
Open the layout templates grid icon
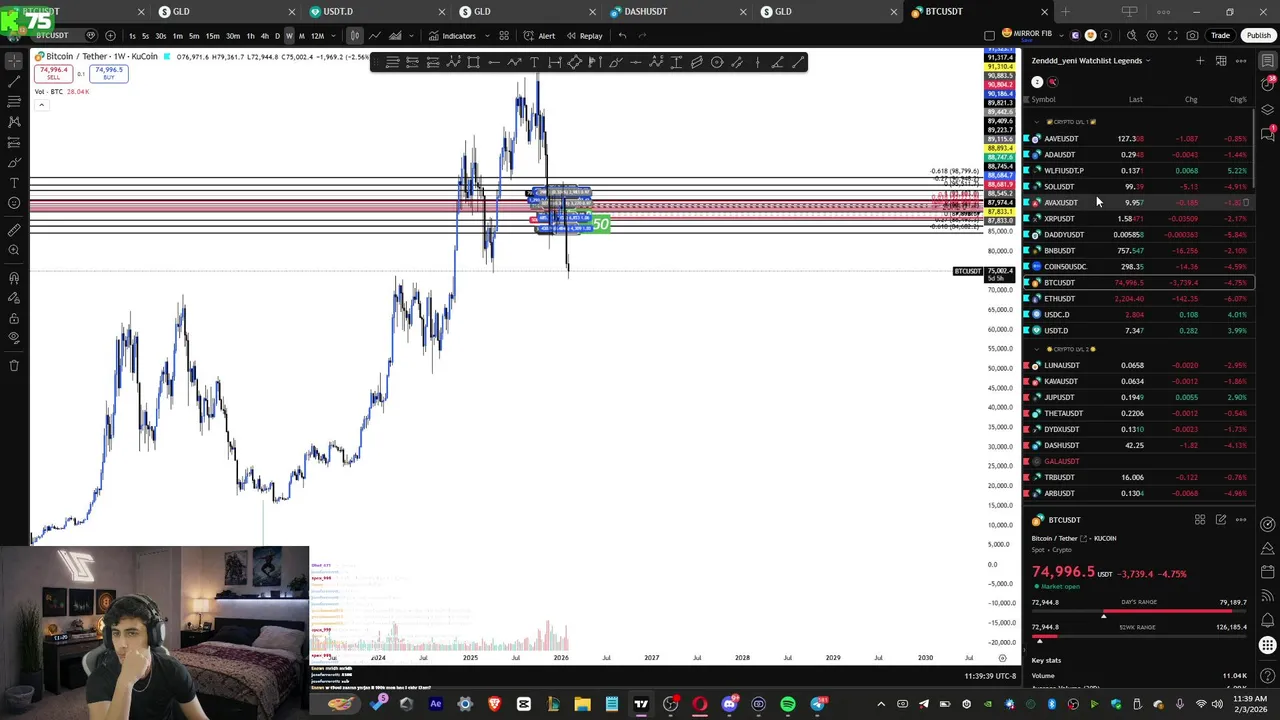(x=504, y=36)
